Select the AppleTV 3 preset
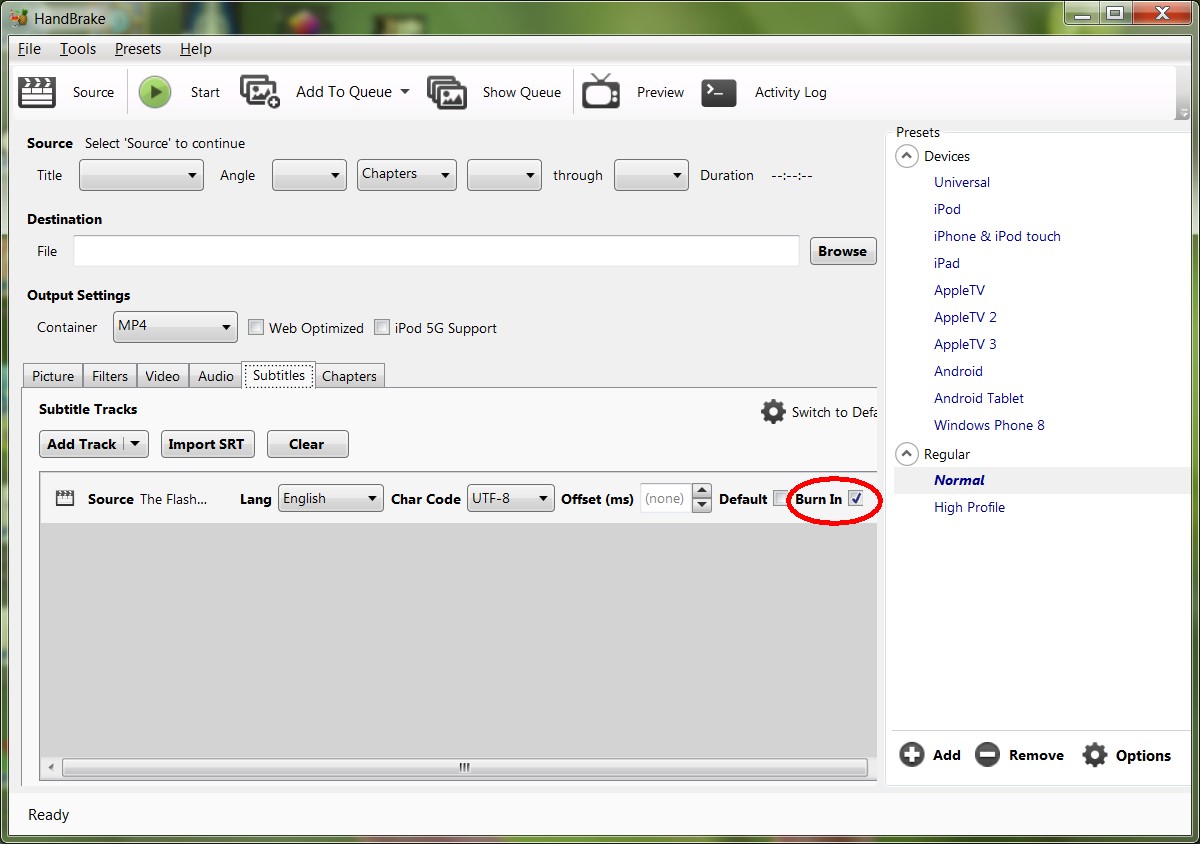The width and height of the screenshot is (1200, 844). 965,344
